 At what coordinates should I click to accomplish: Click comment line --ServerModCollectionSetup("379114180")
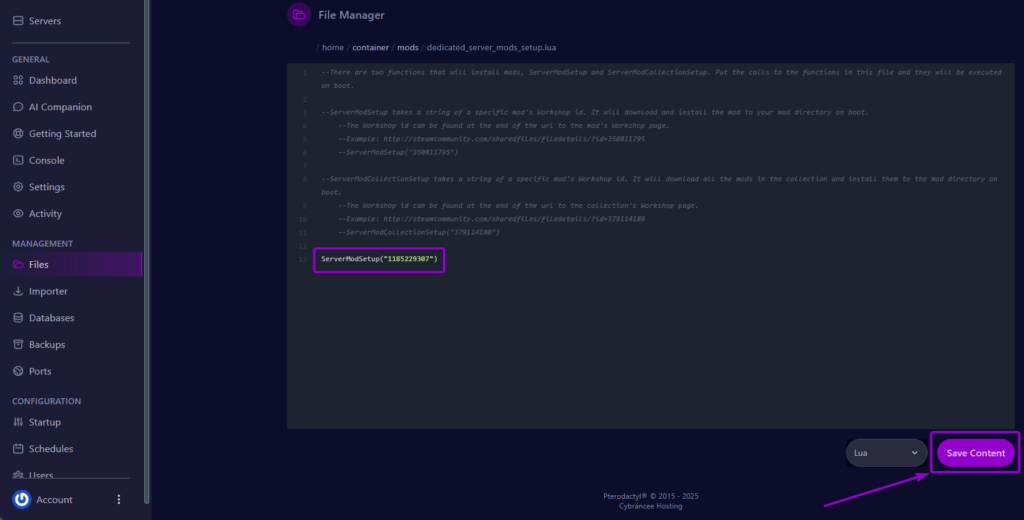click(419, 233)
